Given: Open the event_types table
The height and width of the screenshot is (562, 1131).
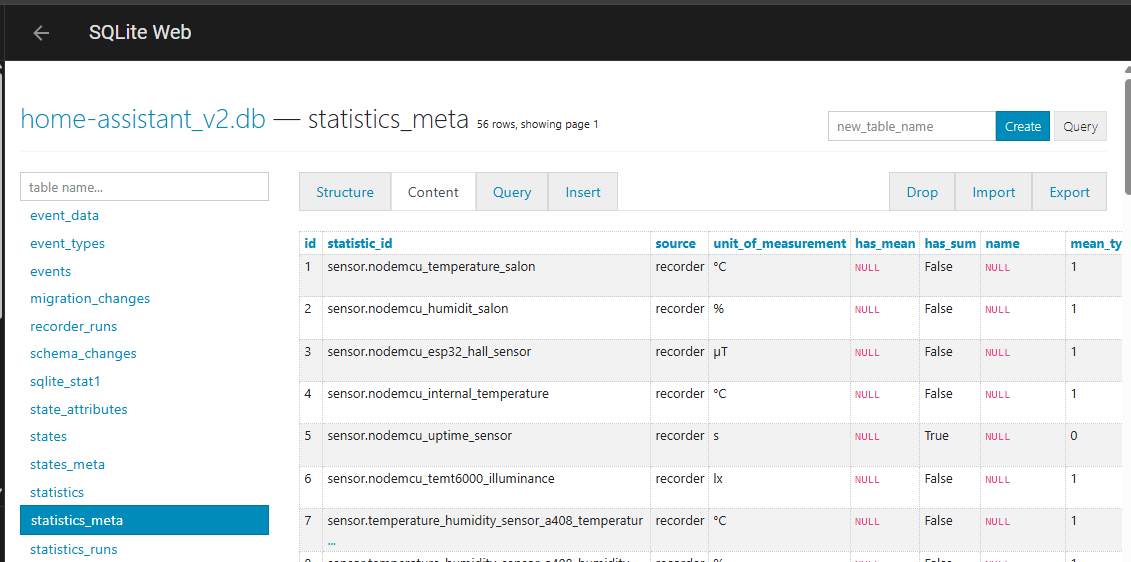Looking at the screenshot, I should tap(67, 244).
